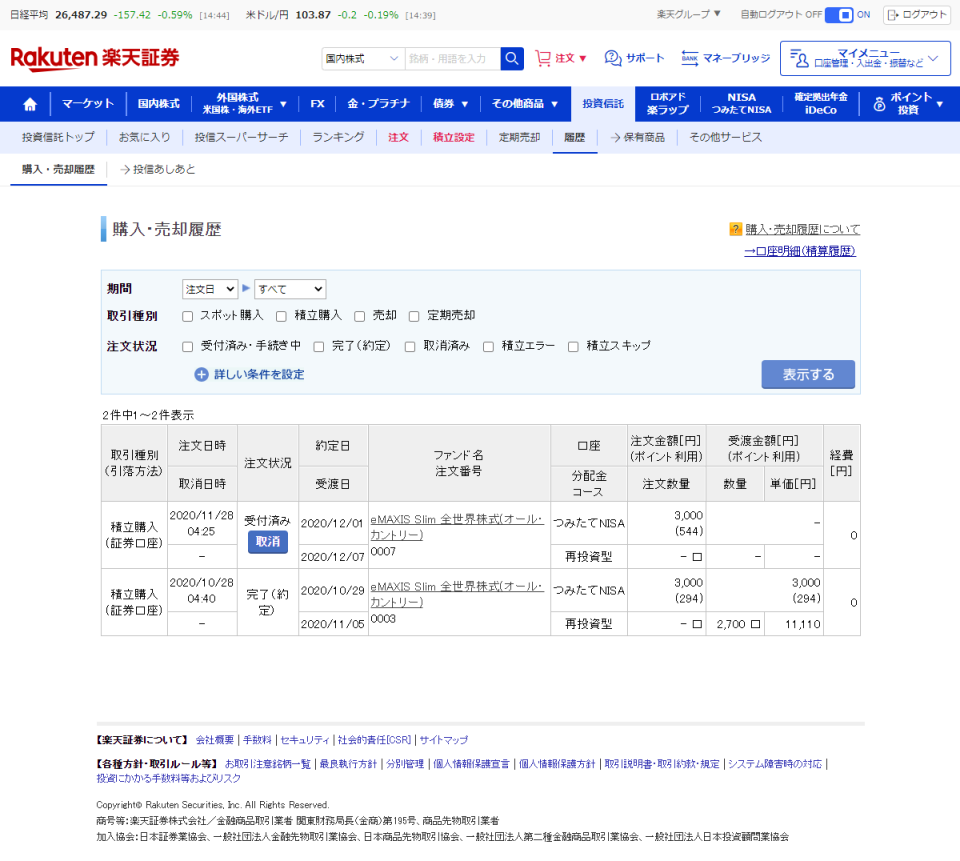960x861 pixels.
Task: Open the すべて period range dropdown
Action: coord(290,289)
